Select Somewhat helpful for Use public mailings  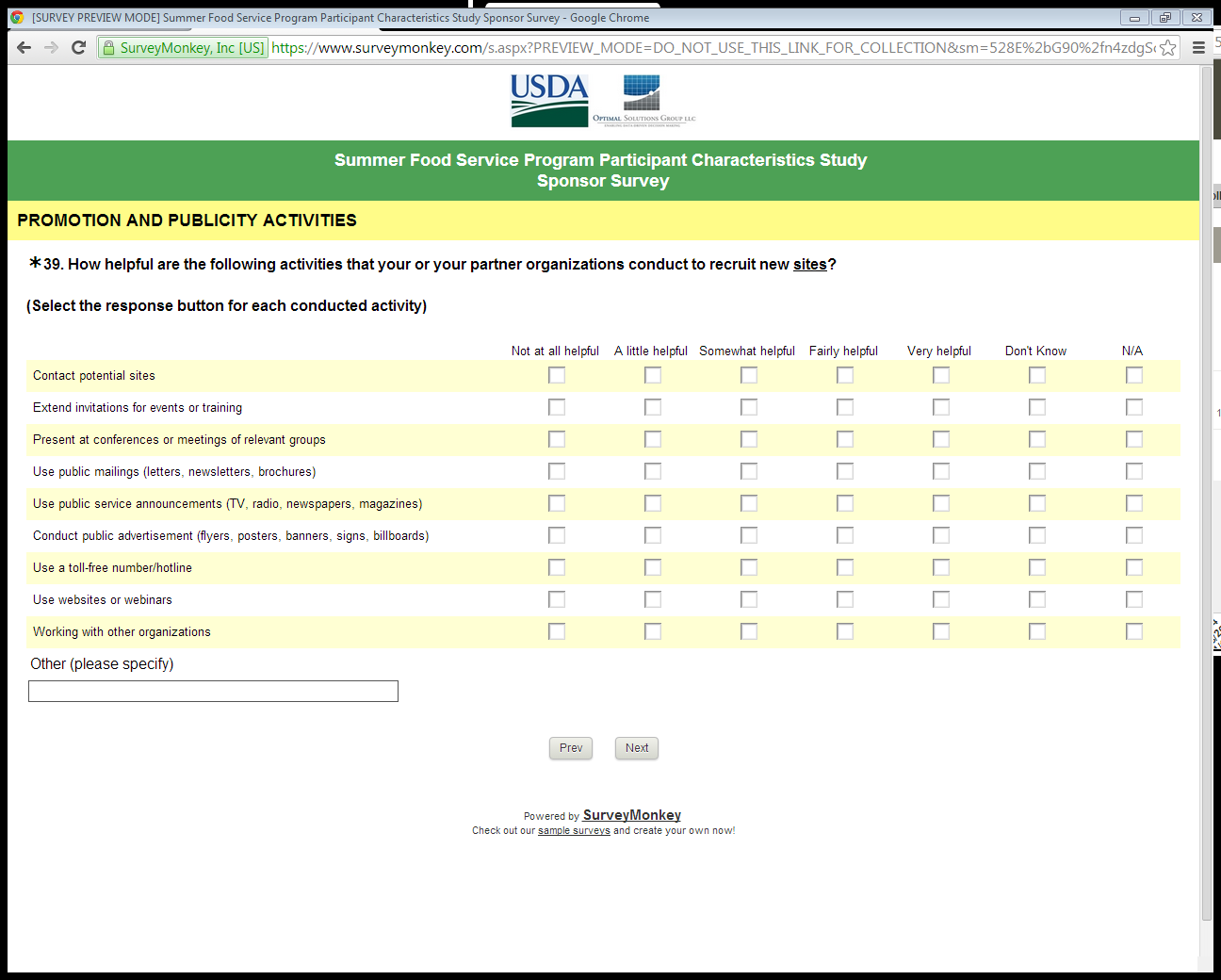(x=749, y=471)
